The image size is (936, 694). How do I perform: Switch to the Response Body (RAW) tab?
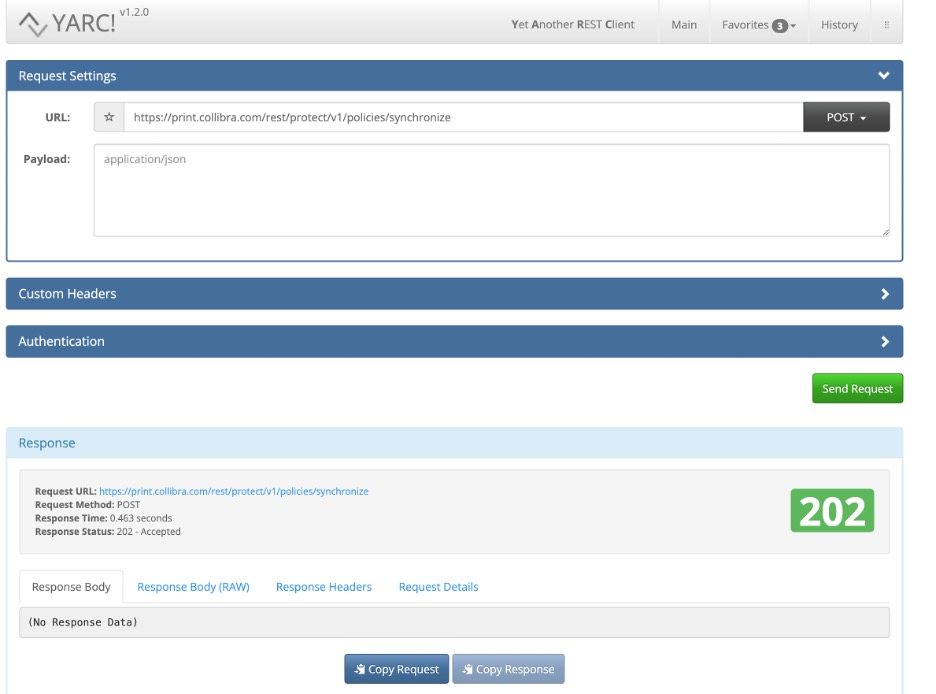193,587
